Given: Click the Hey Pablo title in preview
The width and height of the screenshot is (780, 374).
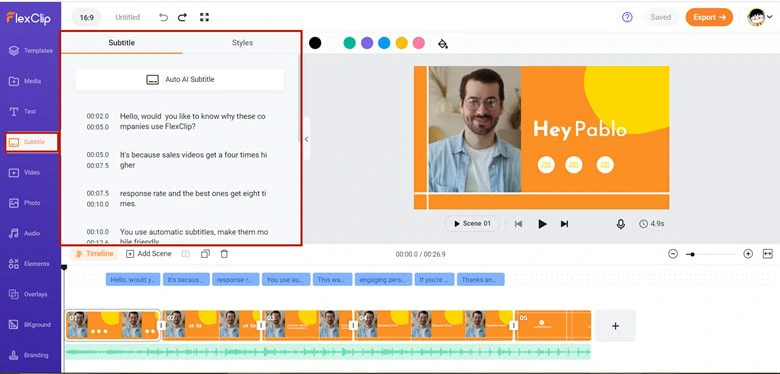Looking at the screenshot, I should tap(580, 129).
